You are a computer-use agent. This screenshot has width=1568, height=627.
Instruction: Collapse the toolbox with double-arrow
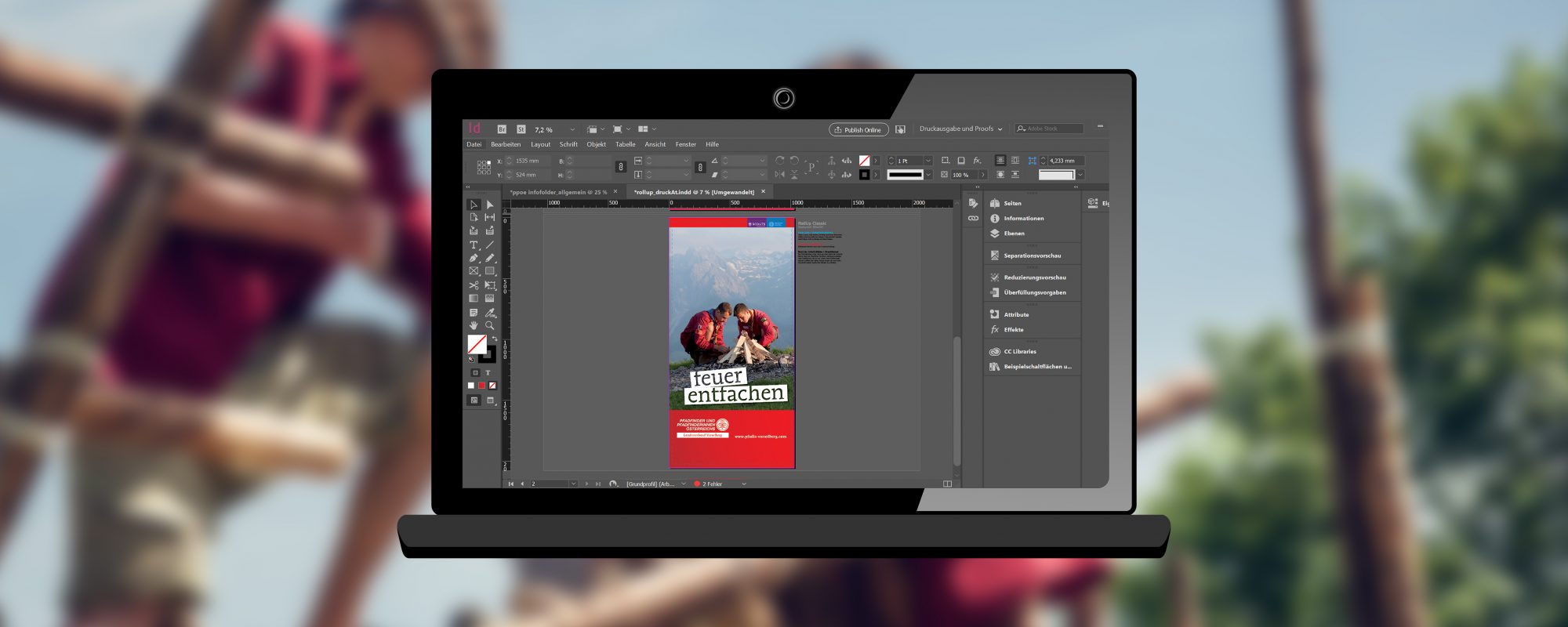(468, 187)
